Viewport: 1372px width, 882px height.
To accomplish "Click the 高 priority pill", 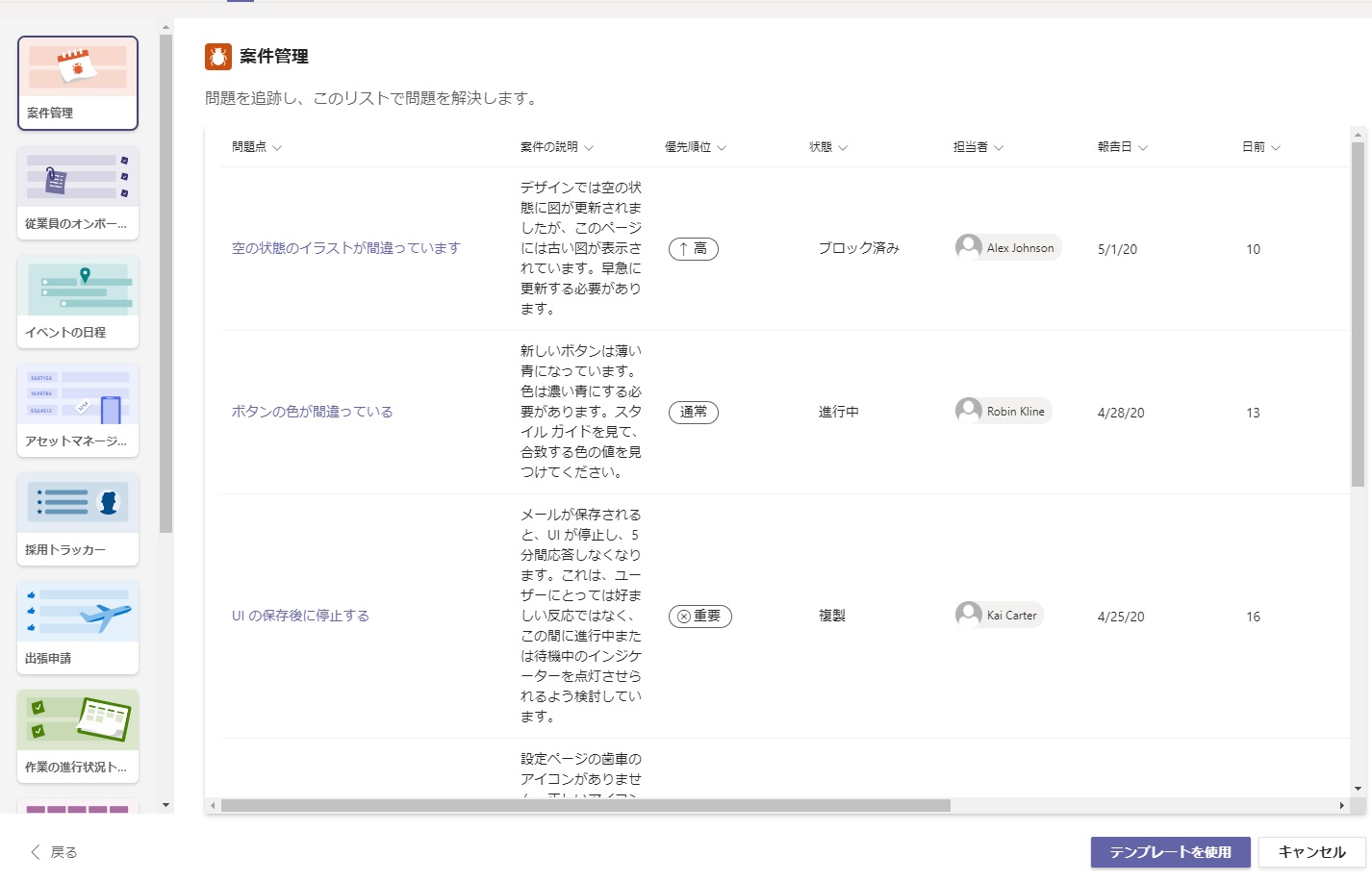I will tap(694, 249).
